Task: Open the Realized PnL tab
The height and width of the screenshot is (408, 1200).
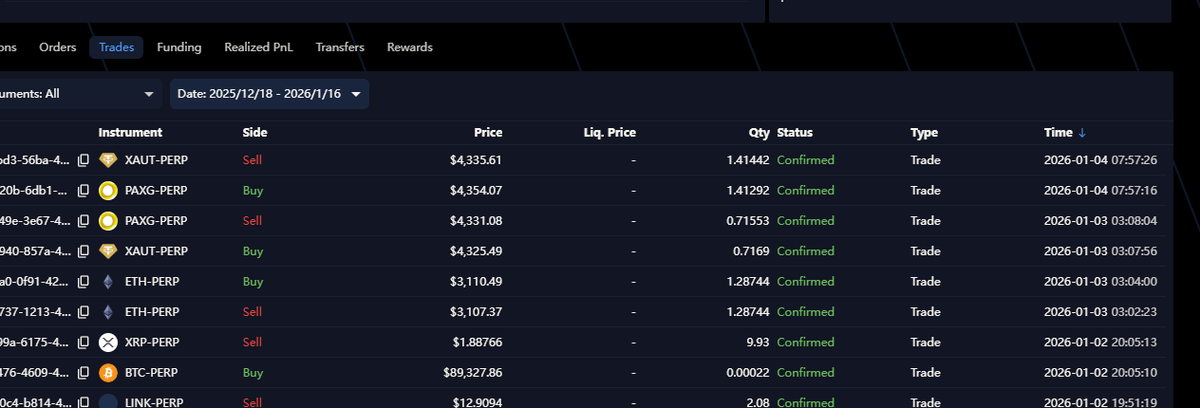Action: [258, 47]
